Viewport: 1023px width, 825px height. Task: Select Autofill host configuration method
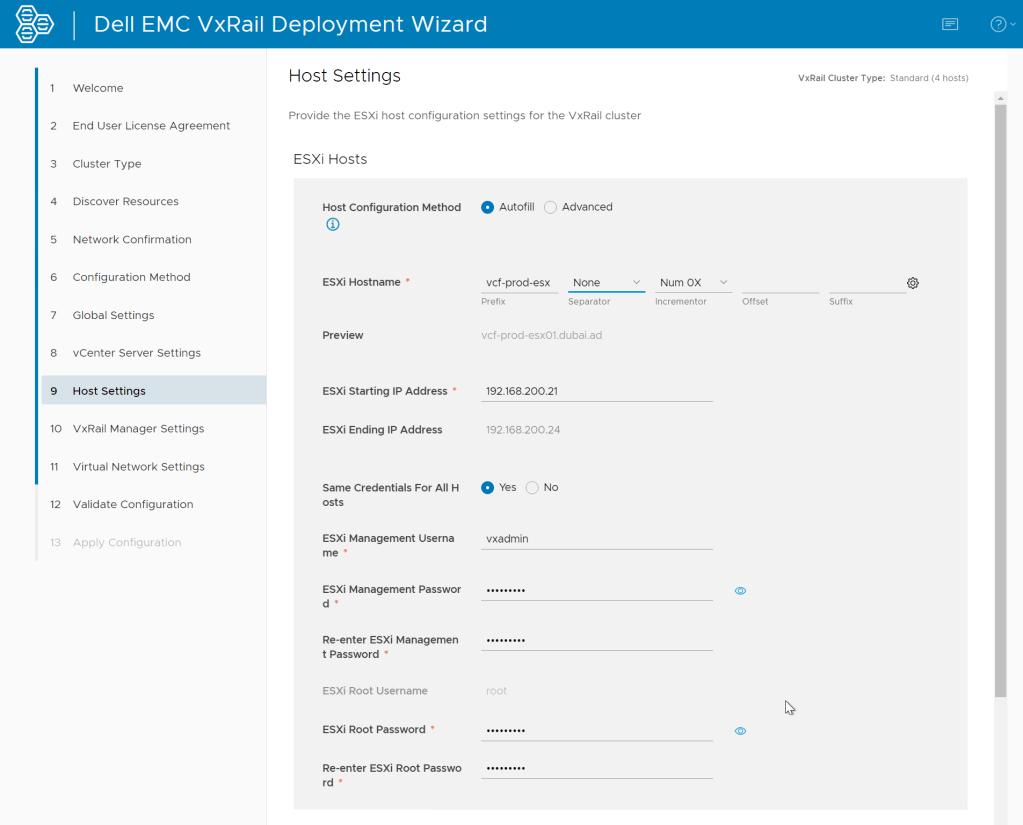(488, 207)
